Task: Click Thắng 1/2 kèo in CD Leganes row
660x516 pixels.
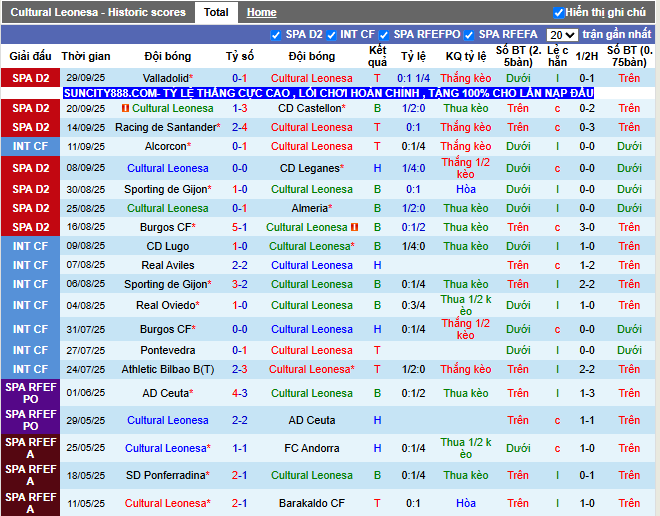Action: coord(466,168)
